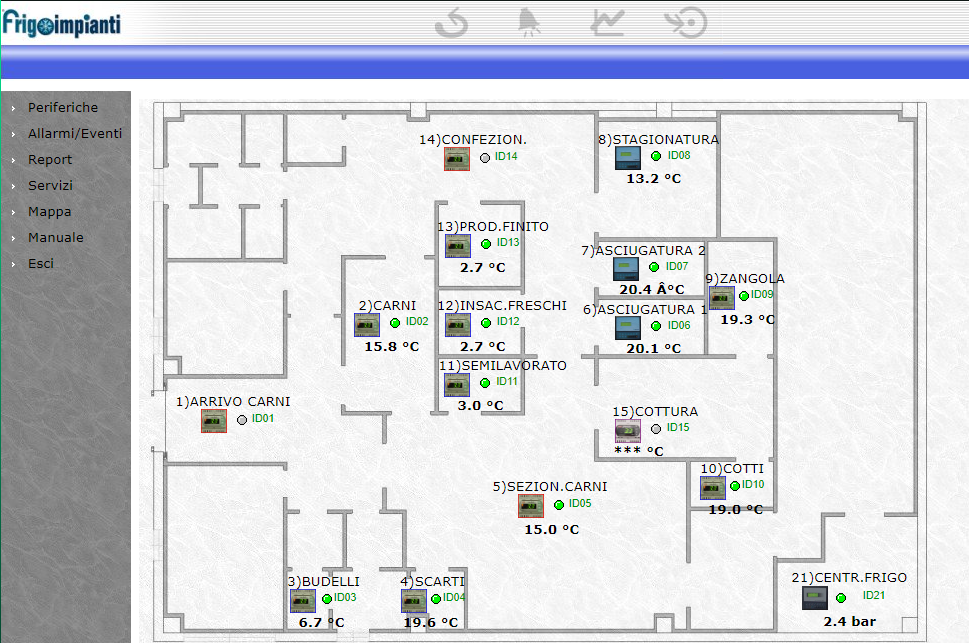
Task: Go to Allarmi/Eventi in sidebar
Action: click(75, 133)
